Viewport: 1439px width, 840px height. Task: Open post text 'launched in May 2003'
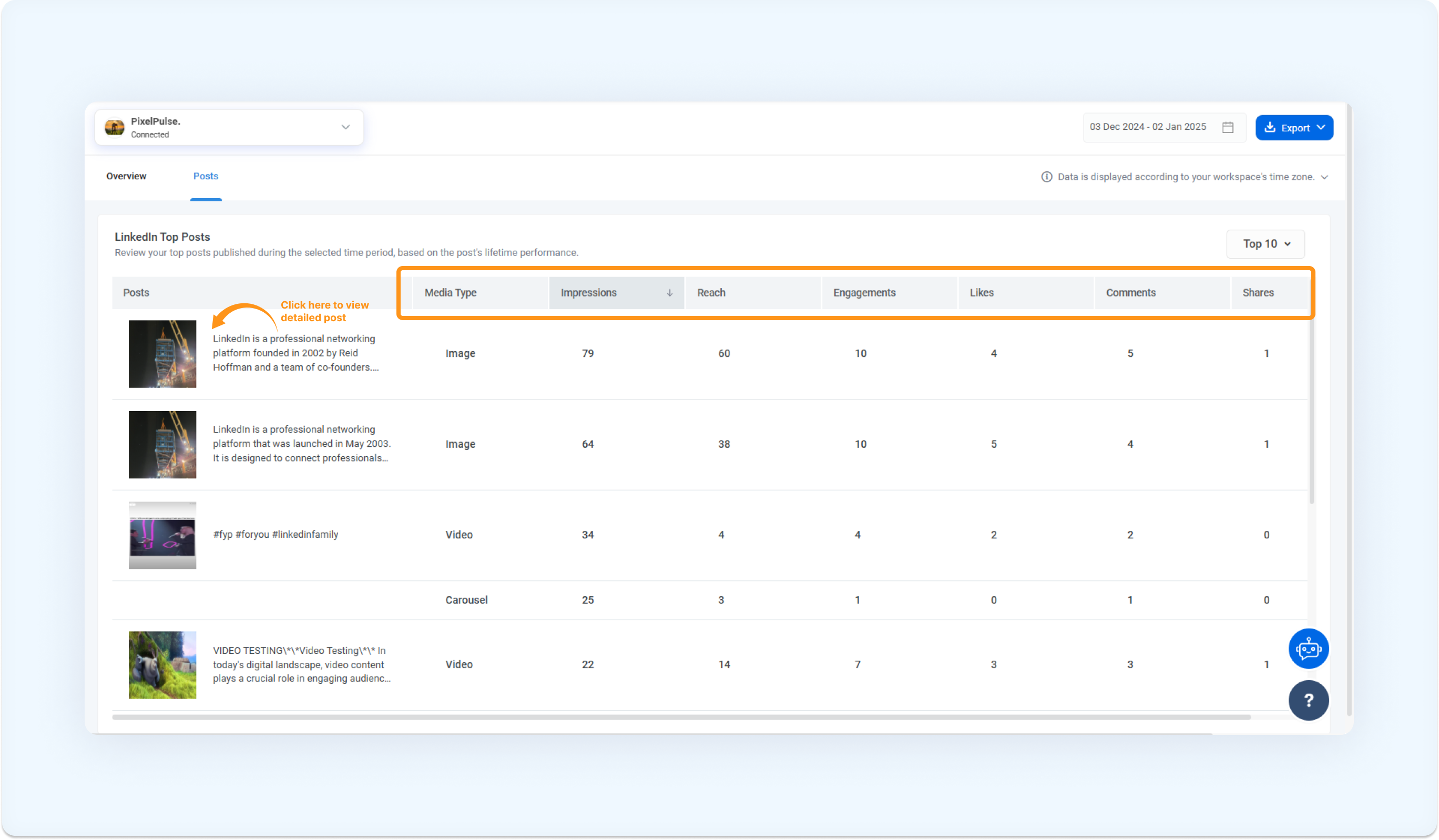tap(301, 444)
